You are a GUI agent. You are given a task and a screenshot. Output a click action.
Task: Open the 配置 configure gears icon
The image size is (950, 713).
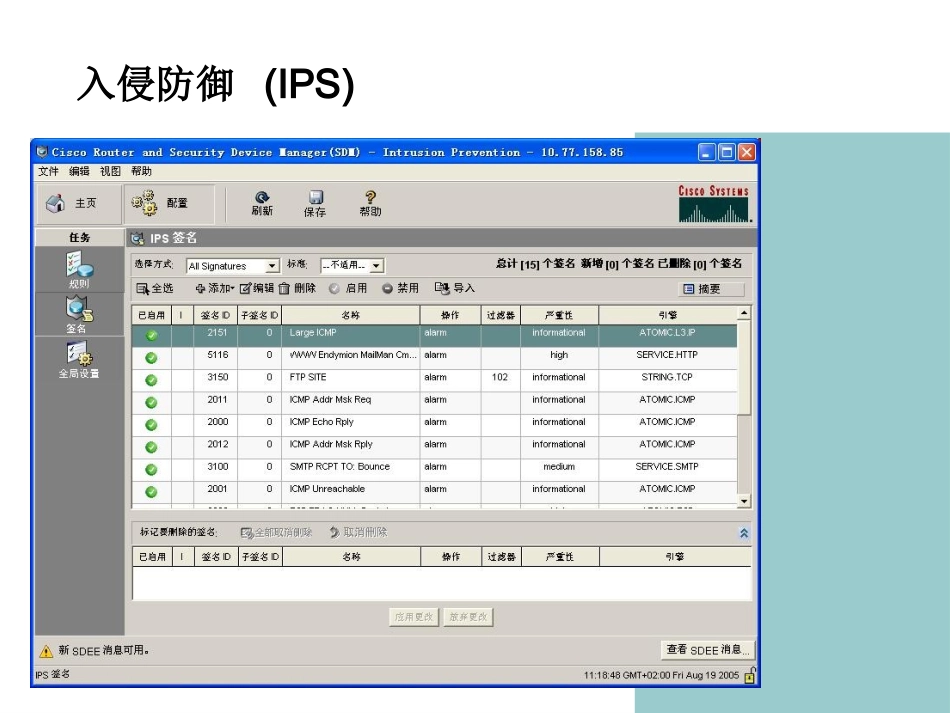pyautogui.click(x=144, y=203)
